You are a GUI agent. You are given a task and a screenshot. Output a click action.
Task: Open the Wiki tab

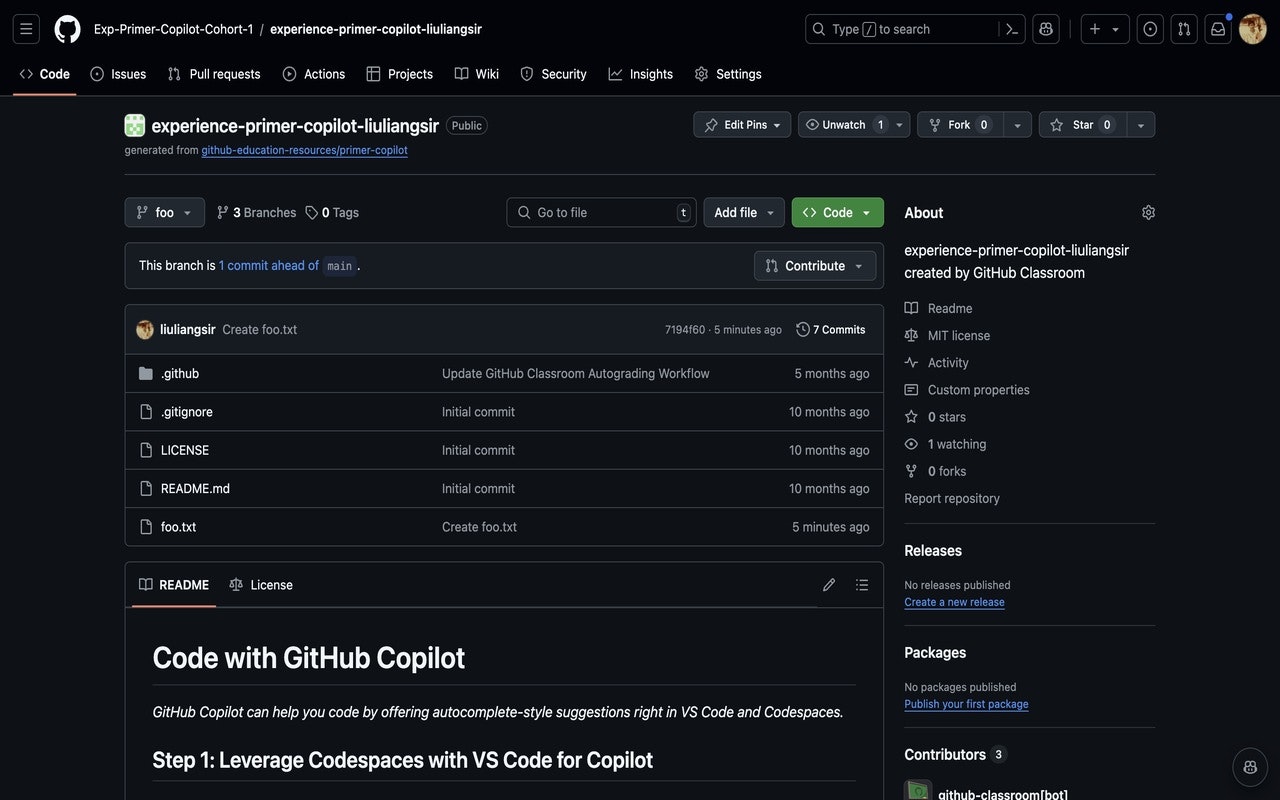[476, 74]
